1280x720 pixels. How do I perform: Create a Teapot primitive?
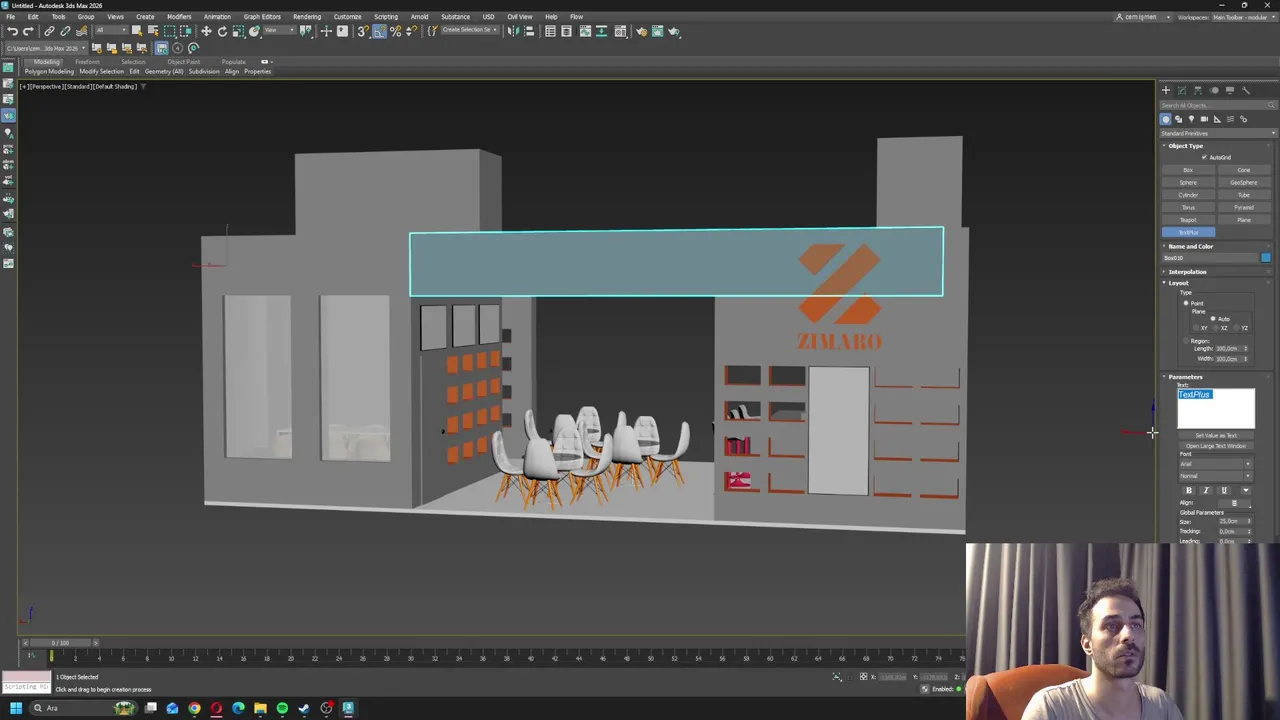point(1188,220)
